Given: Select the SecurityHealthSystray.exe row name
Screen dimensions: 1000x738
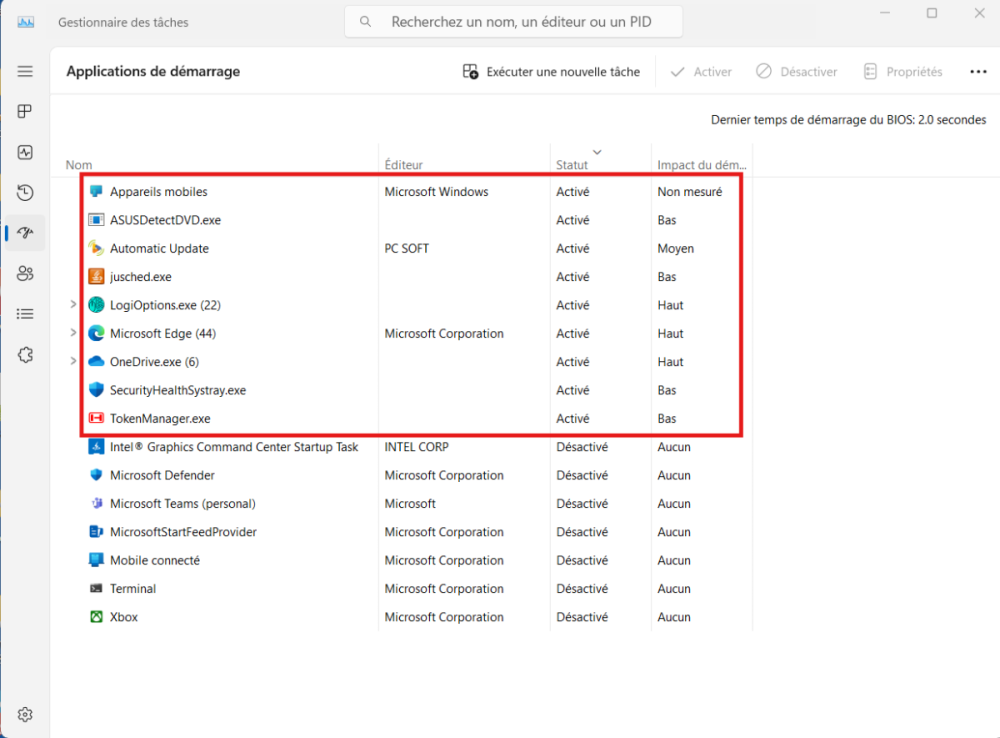Looking at the screenshot, I should coord(178,390).
